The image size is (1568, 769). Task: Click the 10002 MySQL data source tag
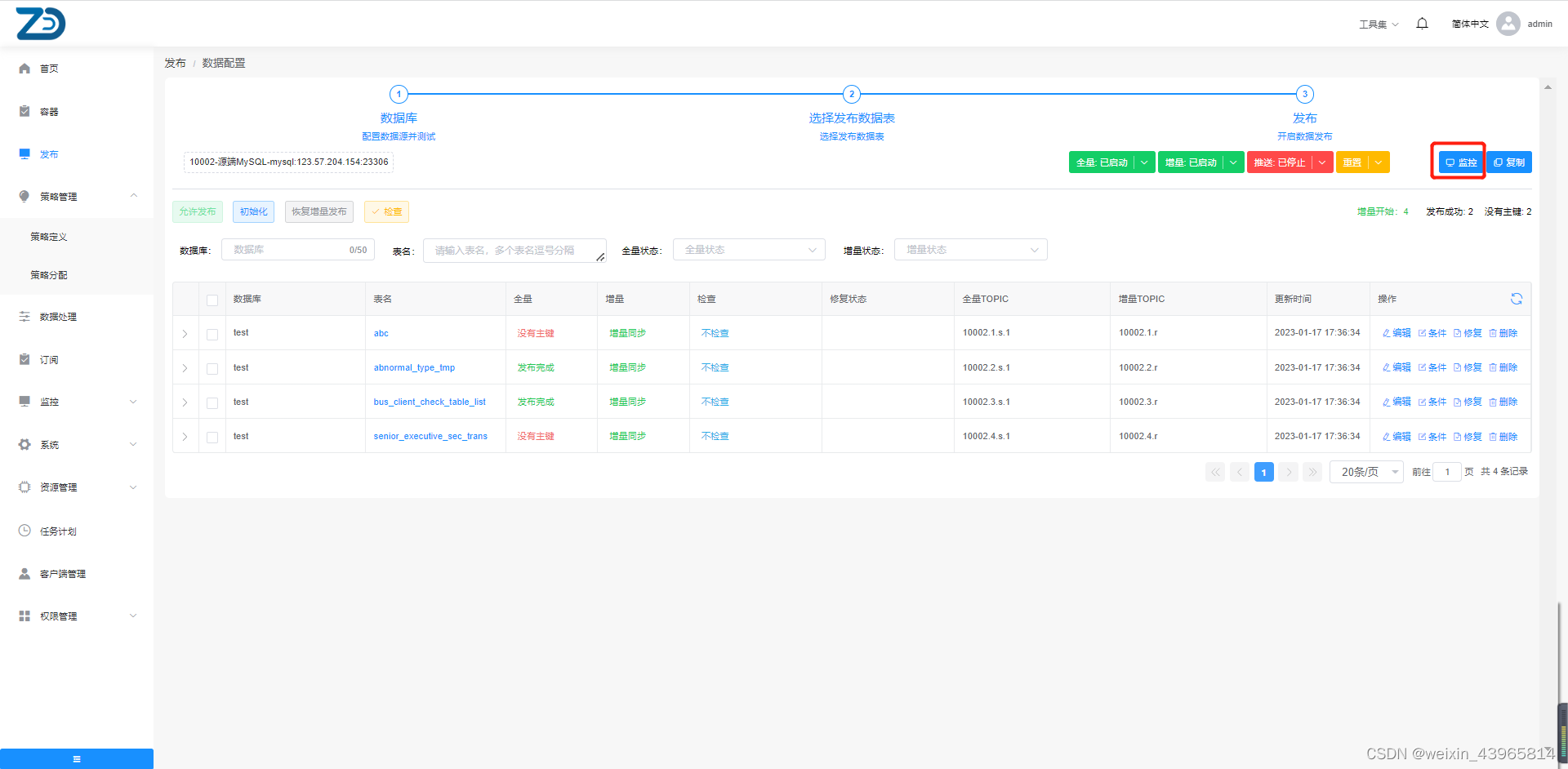(x=288, y=162)
